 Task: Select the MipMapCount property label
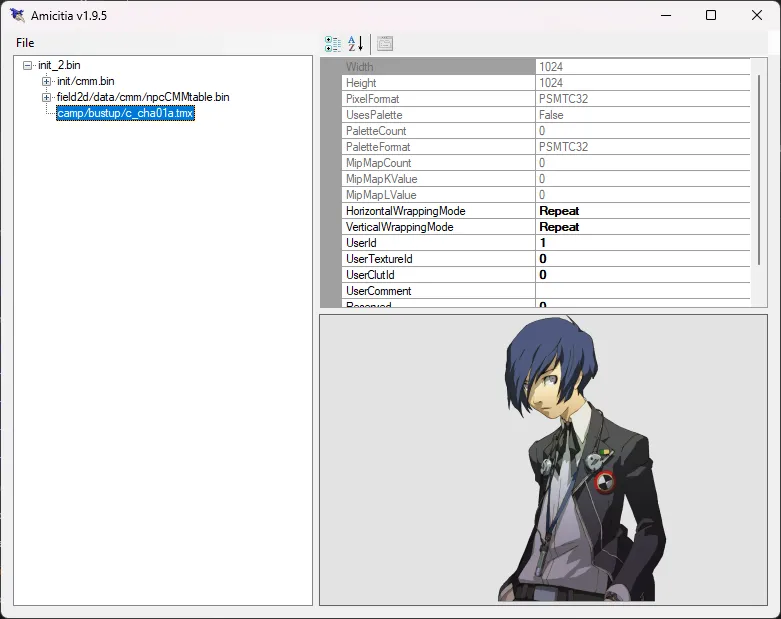click(x=379, y=162)
